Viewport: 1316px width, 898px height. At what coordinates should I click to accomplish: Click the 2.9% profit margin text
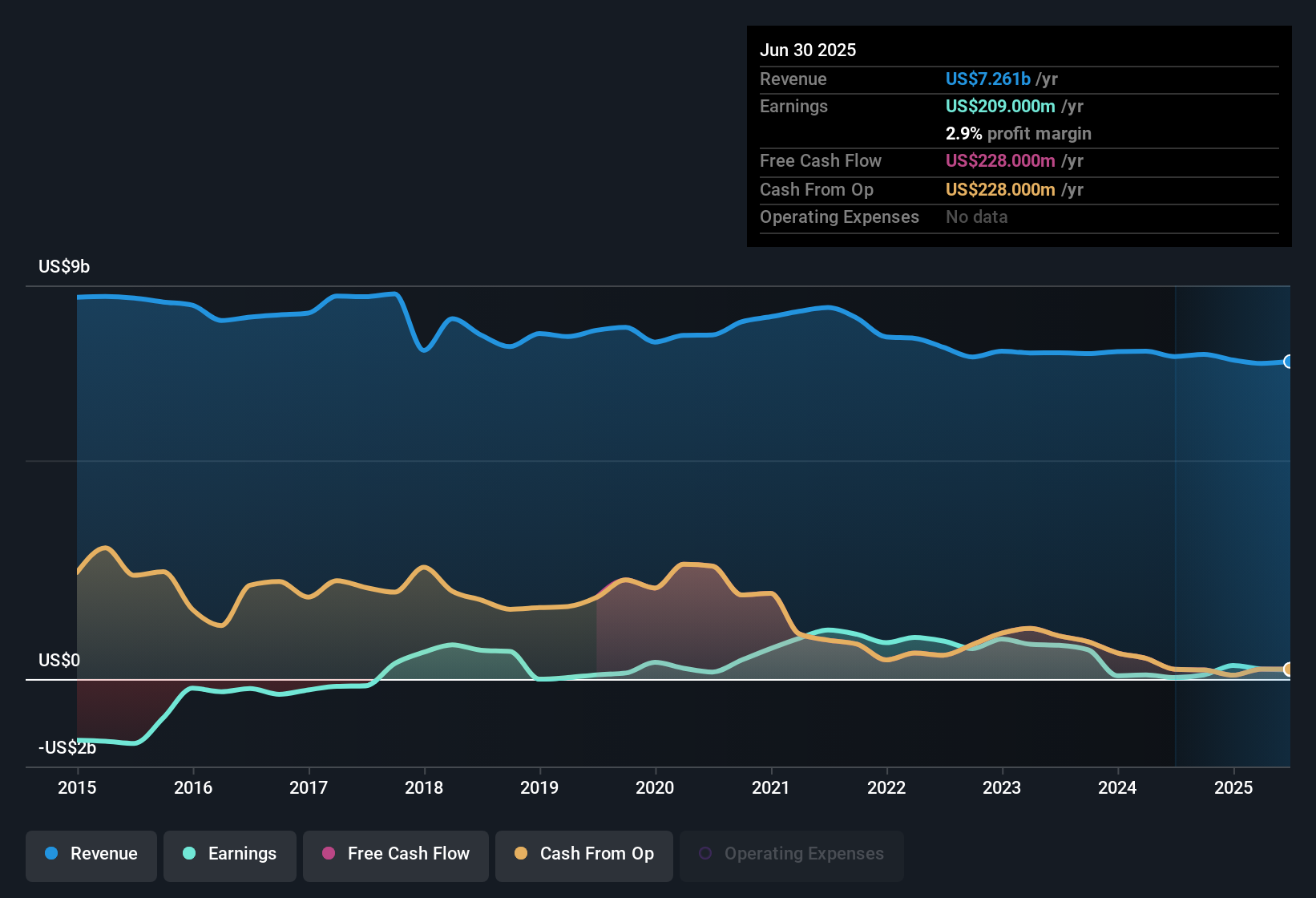[1018, 133]
